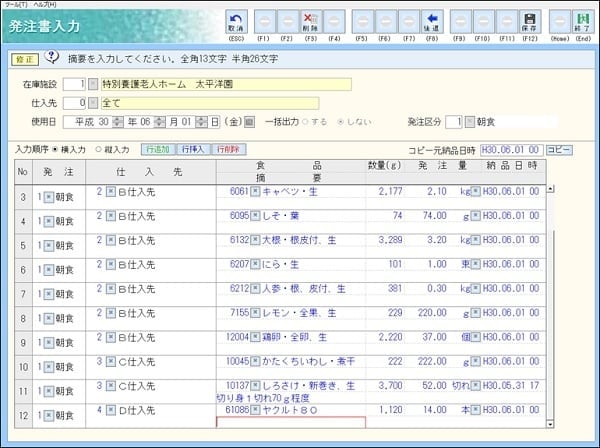Select 一括出力 する radio option
600x448 pixels.
click(x=305, y=122)
